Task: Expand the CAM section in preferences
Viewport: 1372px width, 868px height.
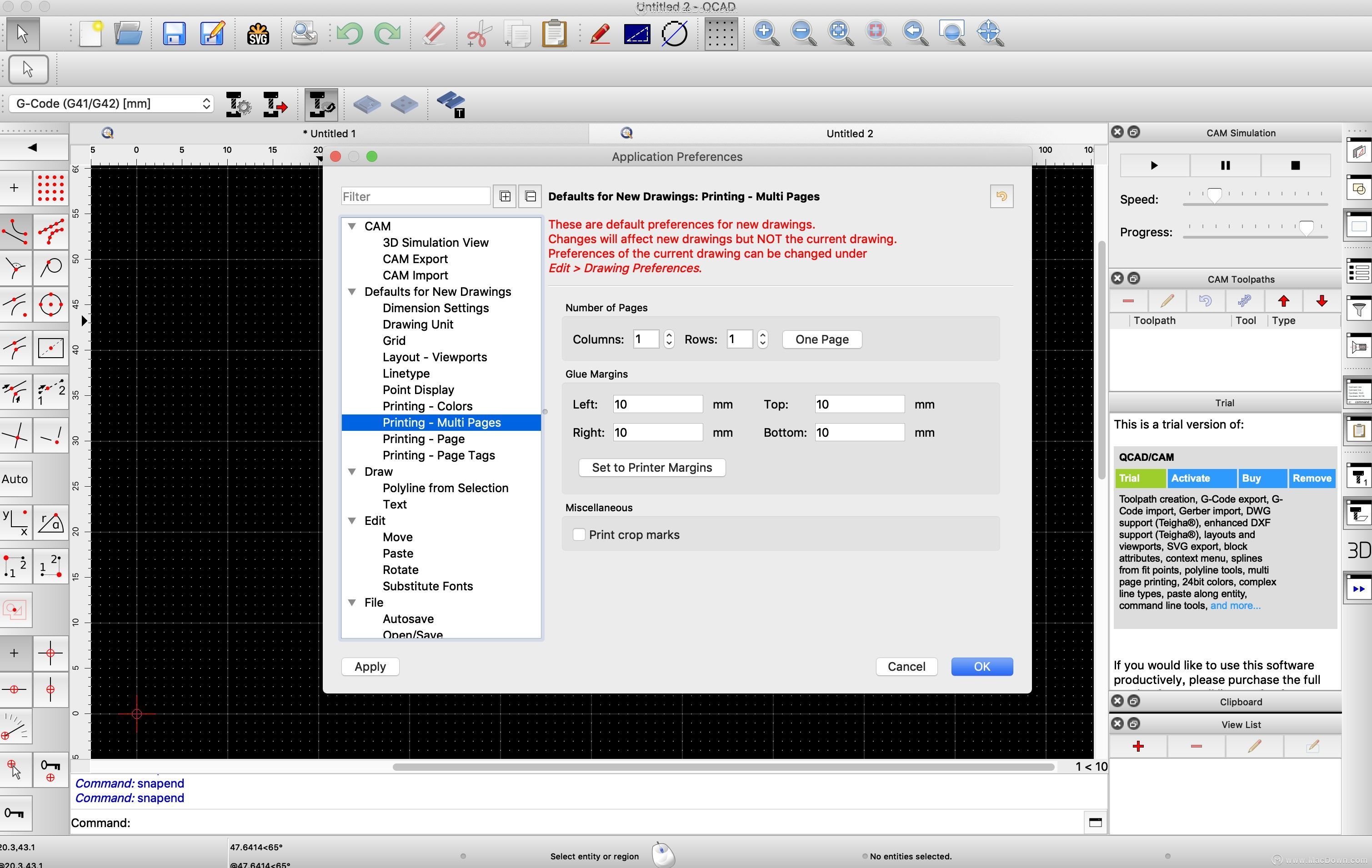Action: [x=352, y=225]
